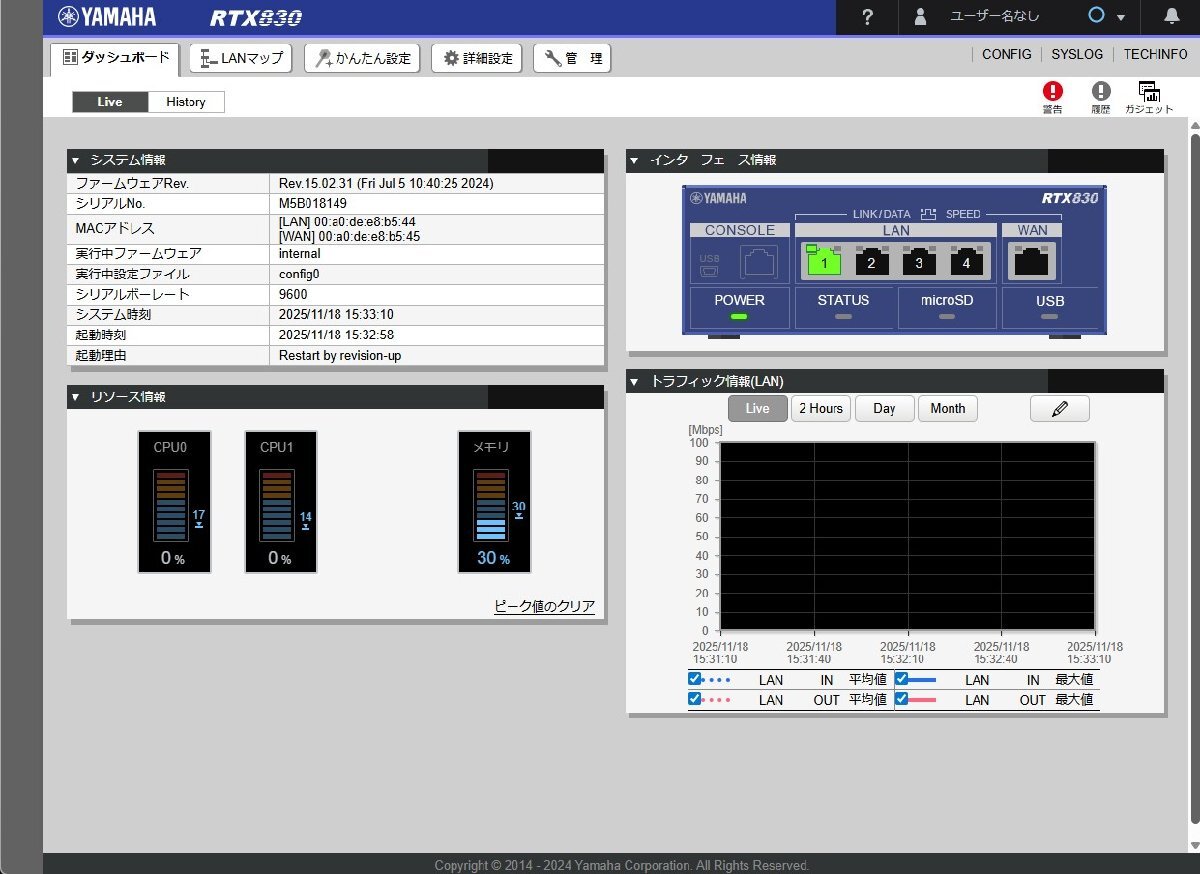Click the memory usage meter gauge
The image size is (1200, 874).
point(494,502)
